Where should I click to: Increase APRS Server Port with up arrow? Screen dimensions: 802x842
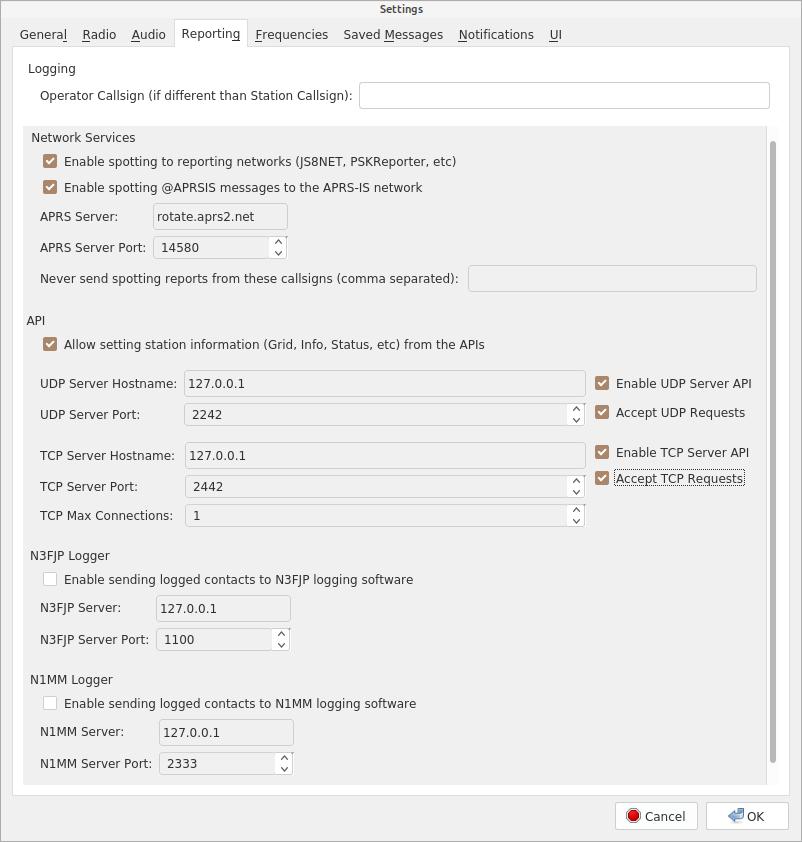[x=278, y=242]
